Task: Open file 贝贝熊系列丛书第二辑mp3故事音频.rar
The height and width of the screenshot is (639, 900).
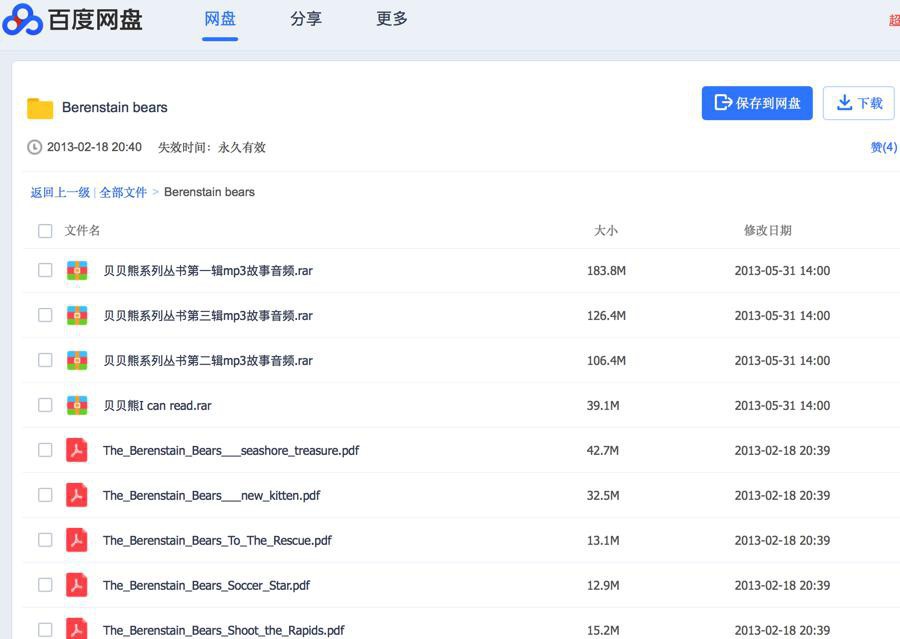Action: 208,361
